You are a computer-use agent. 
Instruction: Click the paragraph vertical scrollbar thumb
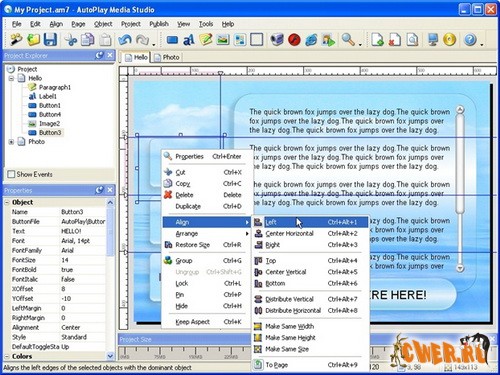[x=460, y=164]
